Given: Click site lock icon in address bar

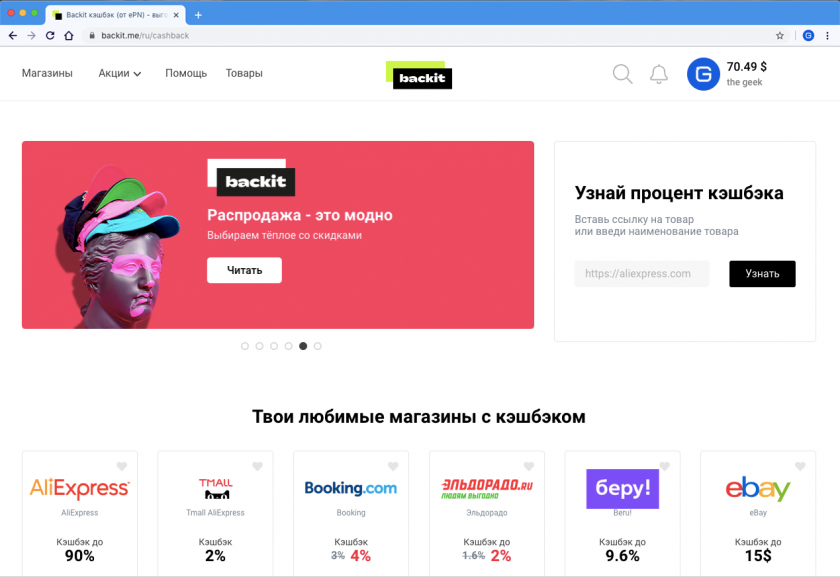Looking at the screenshot, I should point(92,35).
